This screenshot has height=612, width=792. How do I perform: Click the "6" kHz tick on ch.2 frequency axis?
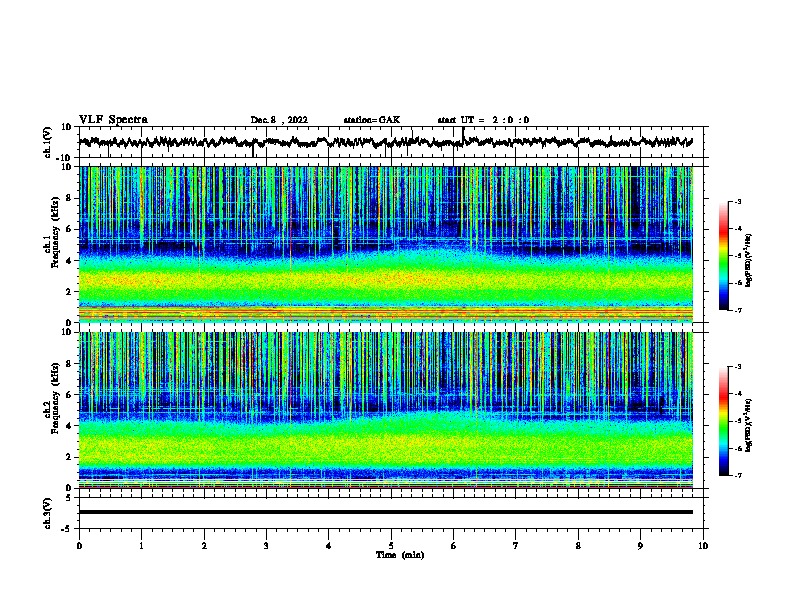pyautogui.click(x=70, y=395)
